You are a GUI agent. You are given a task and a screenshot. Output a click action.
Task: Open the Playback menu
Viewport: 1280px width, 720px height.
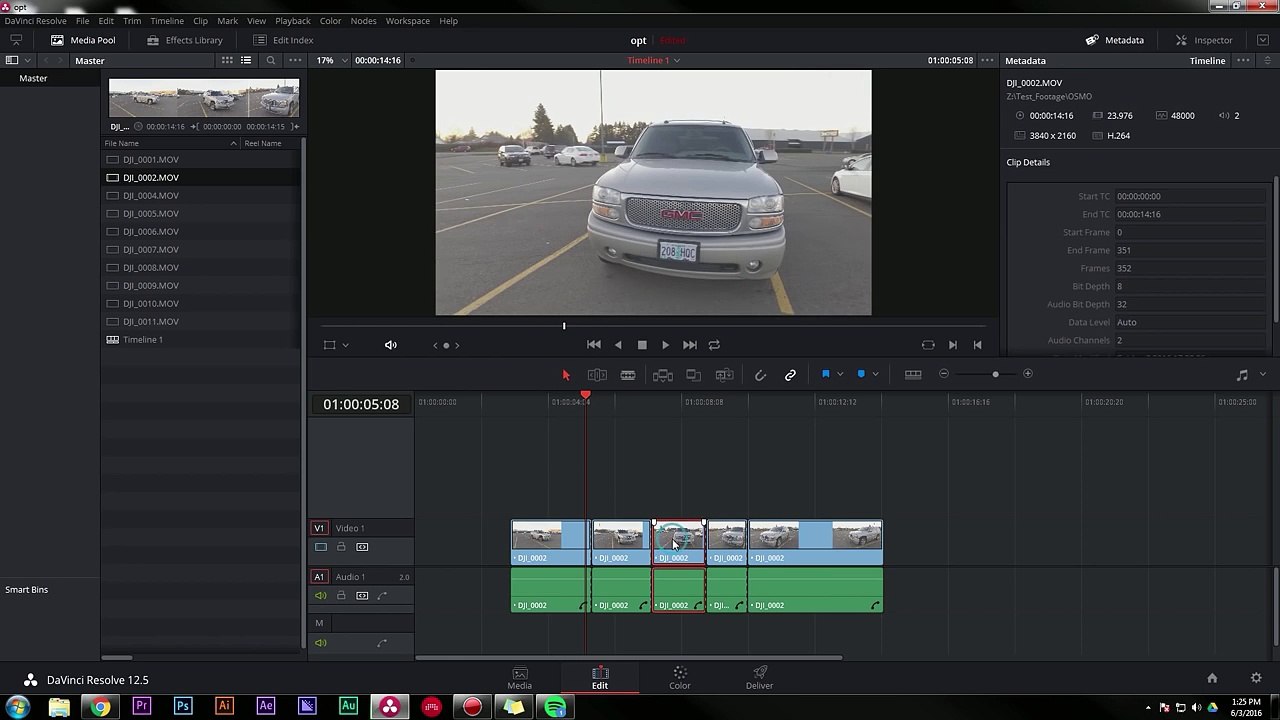pos(292,20)
